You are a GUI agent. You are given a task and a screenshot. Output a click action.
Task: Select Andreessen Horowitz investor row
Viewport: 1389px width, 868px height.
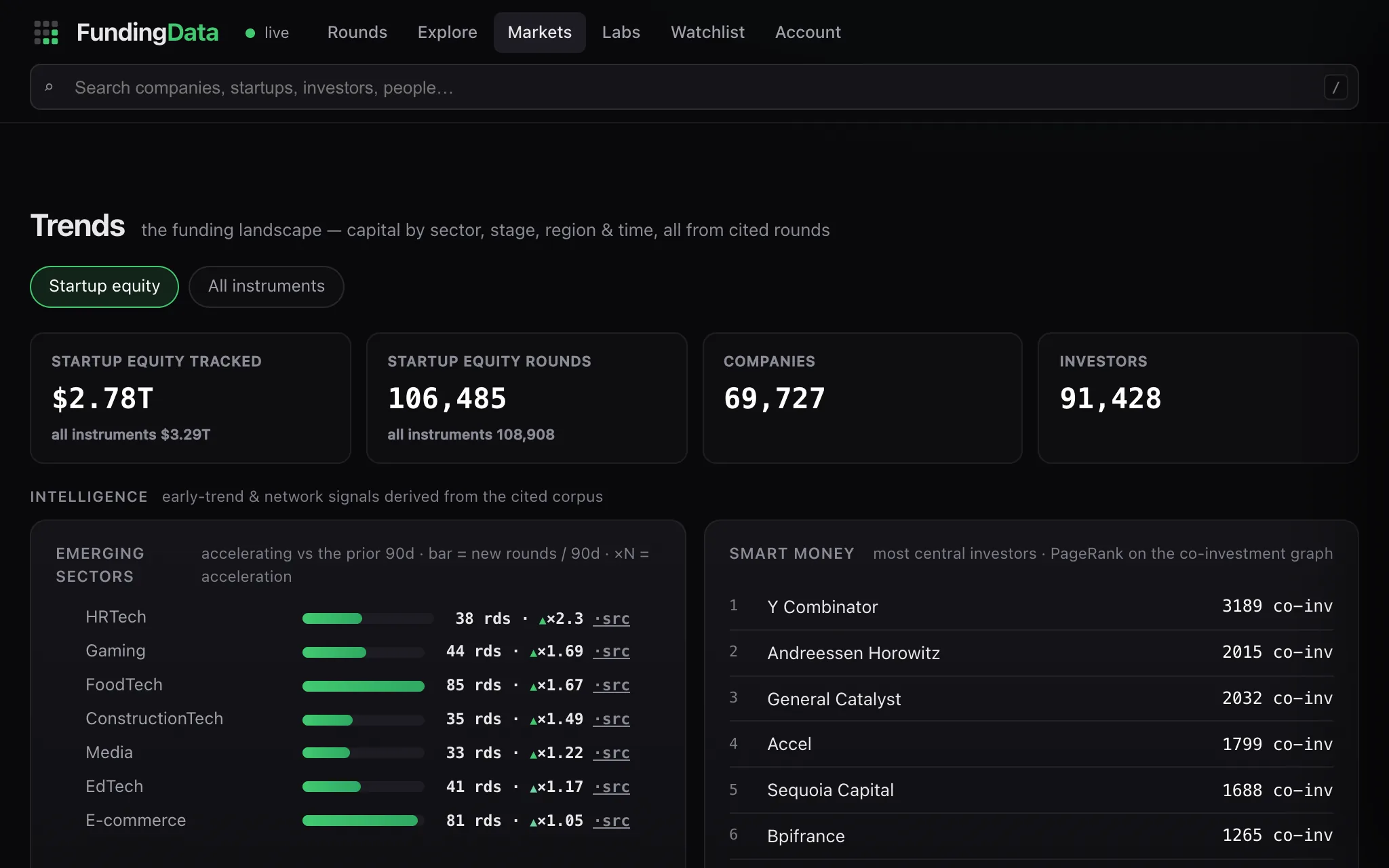click(x=1031, y=652)
